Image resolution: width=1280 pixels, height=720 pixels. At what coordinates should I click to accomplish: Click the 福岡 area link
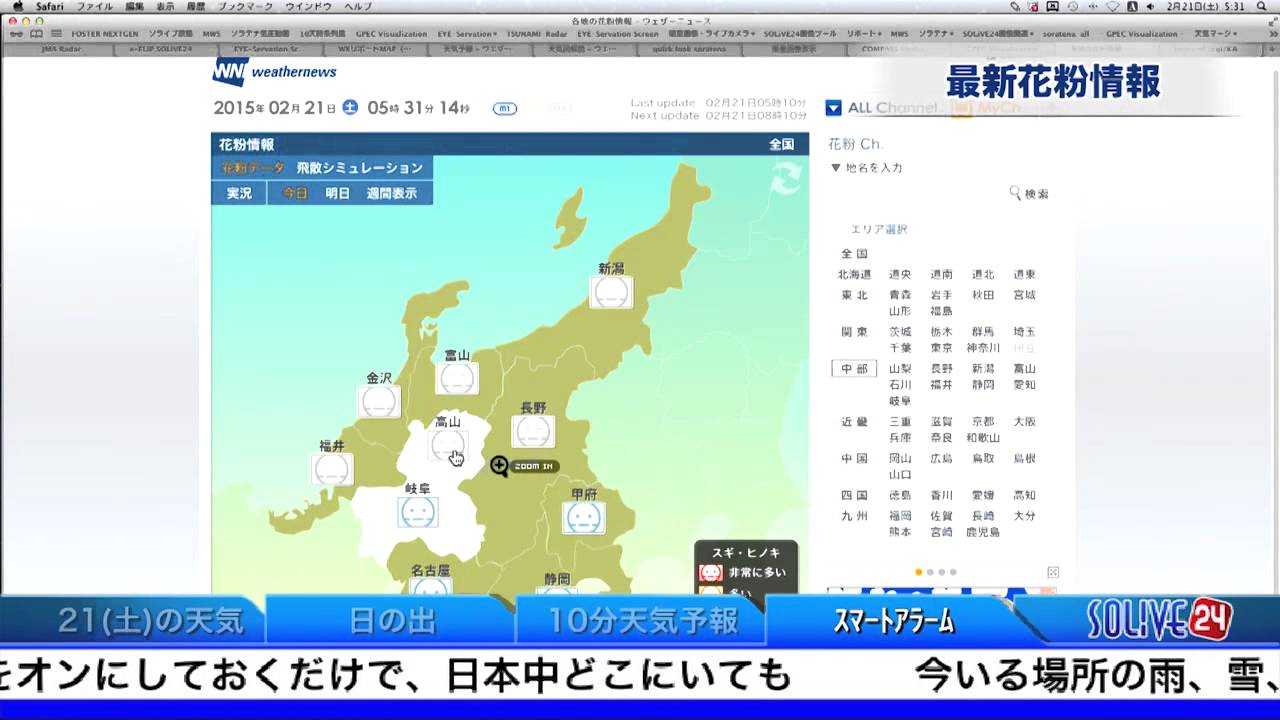(900, 516)
